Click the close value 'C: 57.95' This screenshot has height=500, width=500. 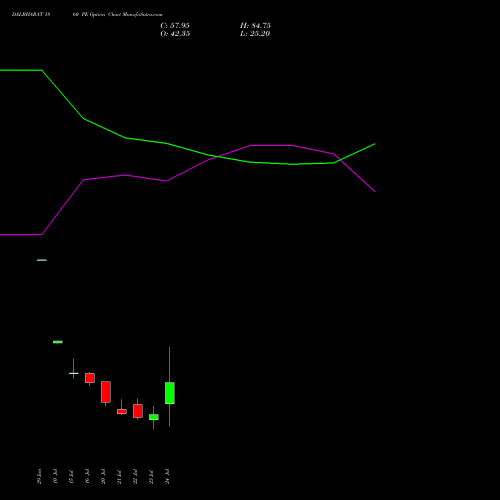[x=175, y=26]
